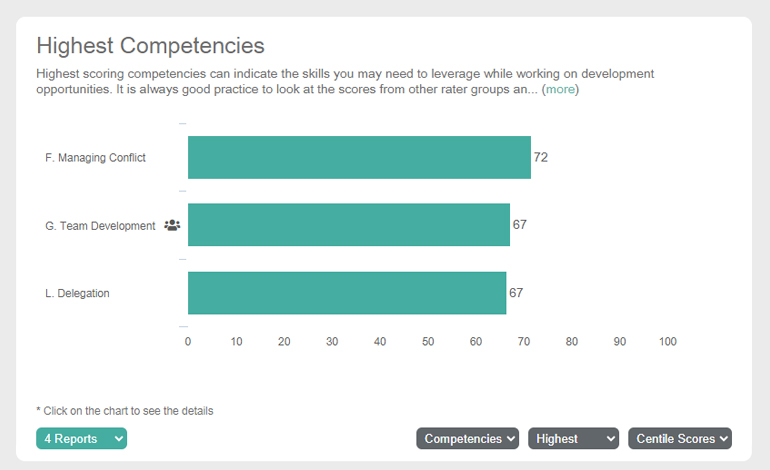Screen dimensions: 770x470
Task: Click the chevron on 4 Reports button
Action: click(119, 439)
